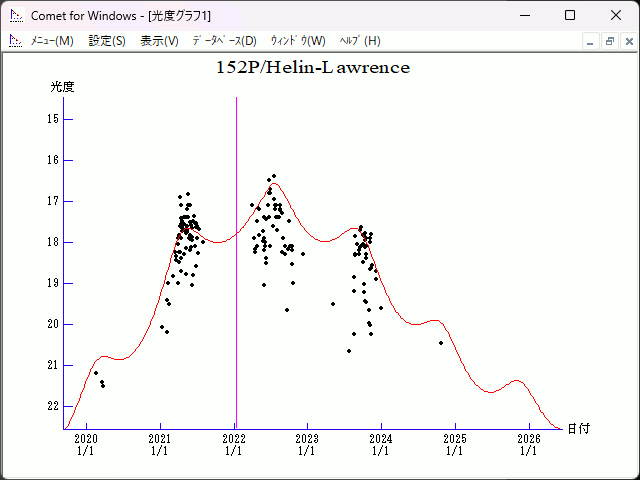Open the メニュー(M) menu
Image resolution: width=640 pixels, height=480 pixels.
tap(52, 41)
